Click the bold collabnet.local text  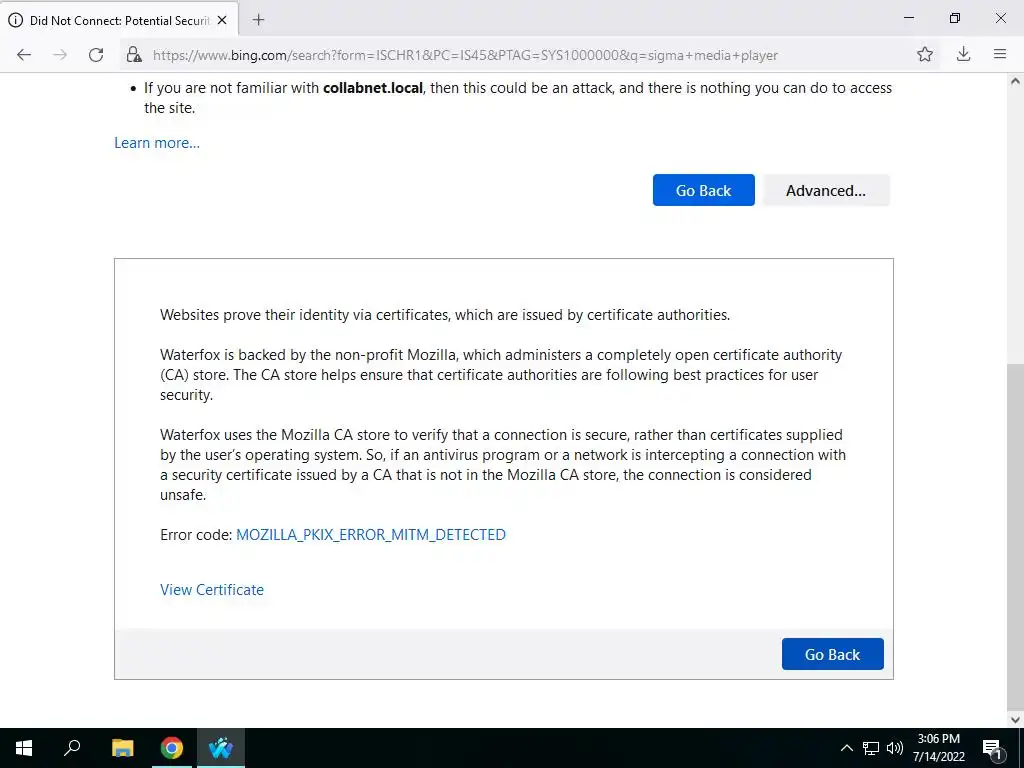pyautogui.click(x=373, y=88)
